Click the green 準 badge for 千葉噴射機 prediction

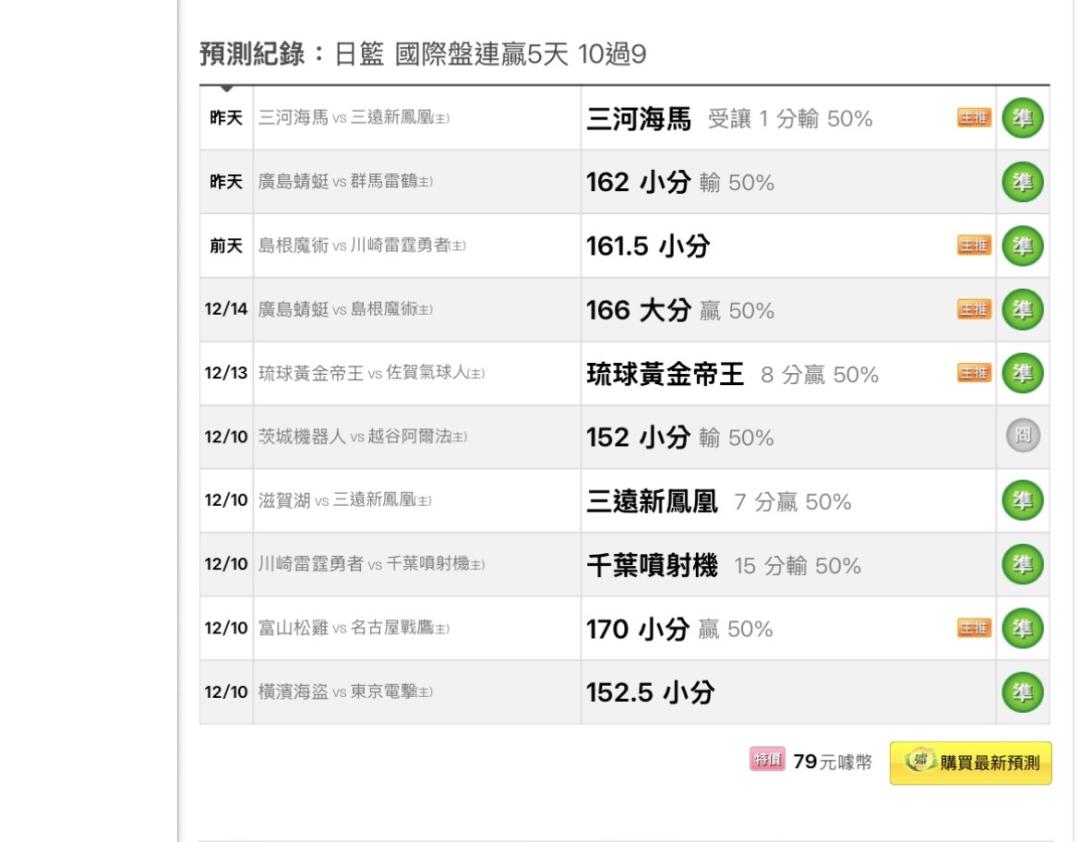point(1022,564)
